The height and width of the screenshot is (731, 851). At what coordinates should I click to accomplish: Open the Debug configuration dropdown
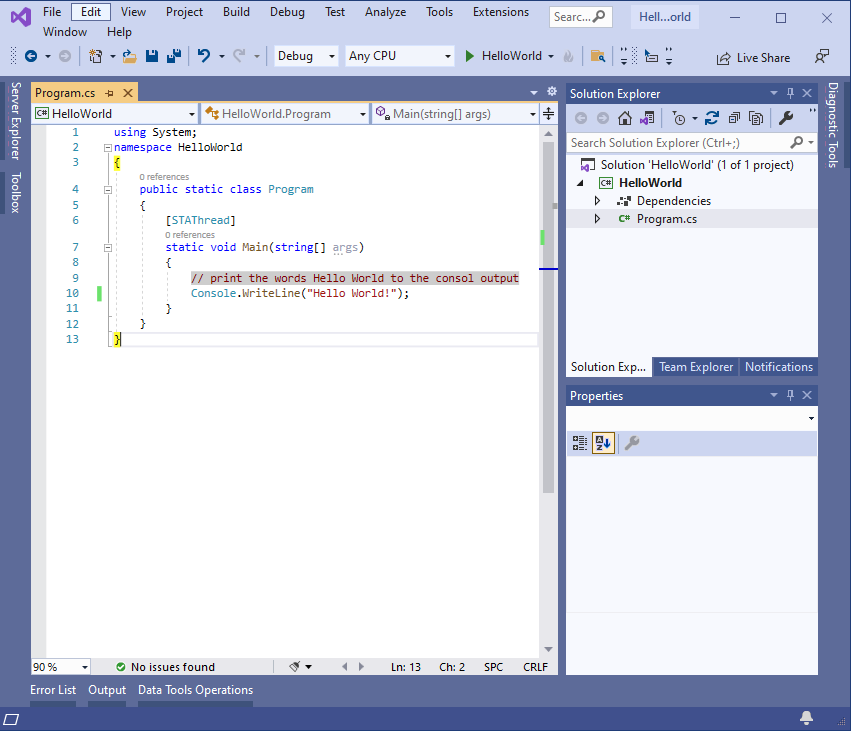306,56
